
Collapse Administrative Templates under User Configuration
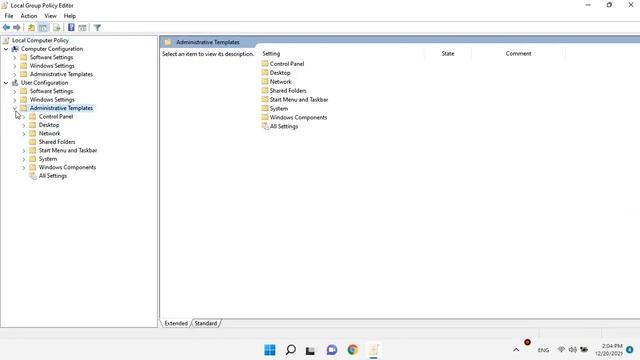(15, 108)
